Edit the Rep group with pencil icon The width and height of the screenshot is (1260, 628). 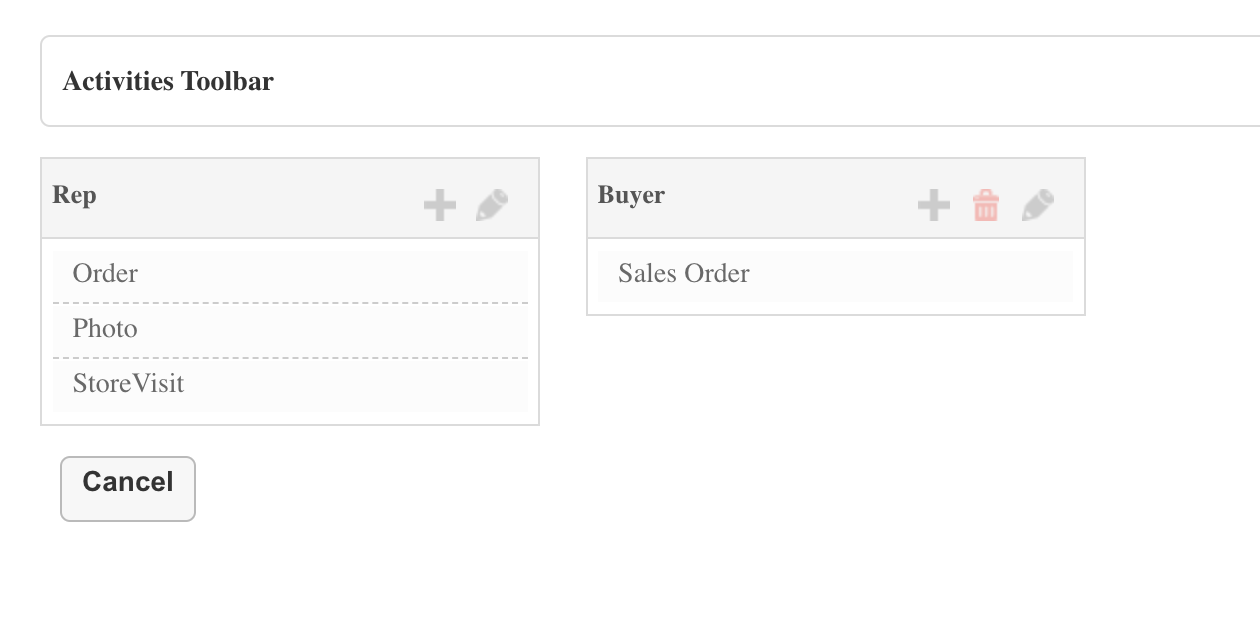492,206
